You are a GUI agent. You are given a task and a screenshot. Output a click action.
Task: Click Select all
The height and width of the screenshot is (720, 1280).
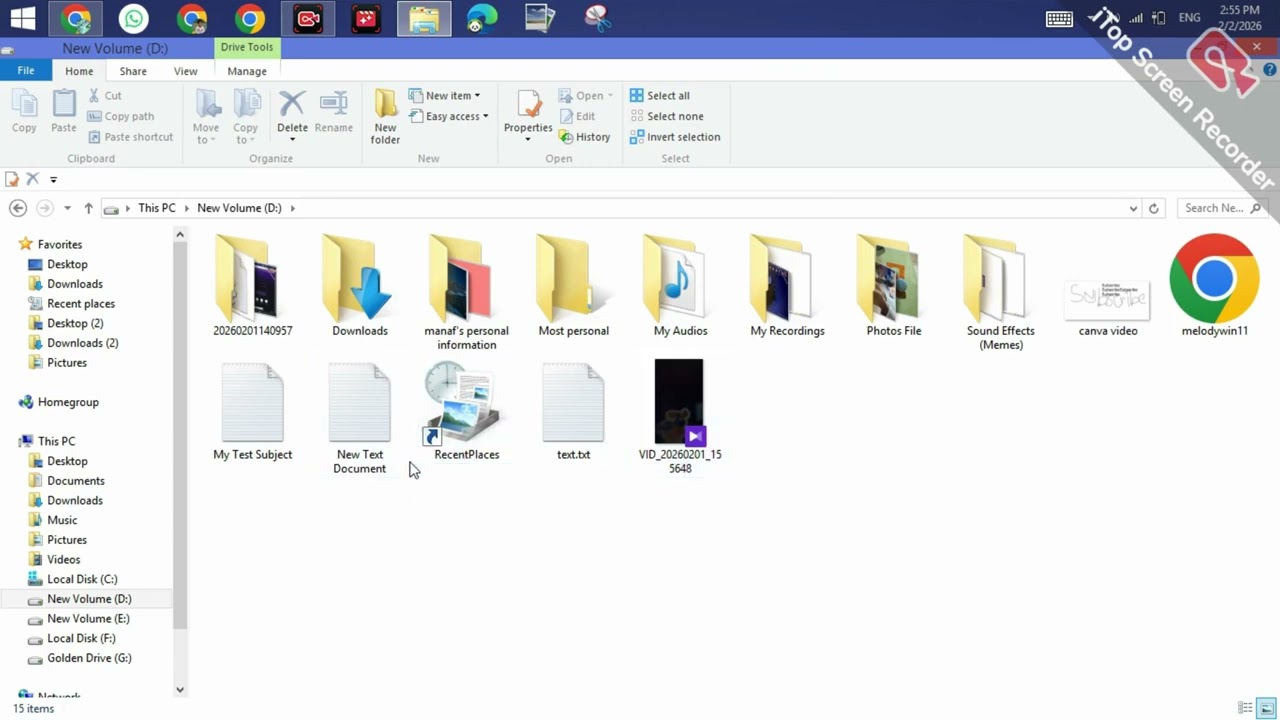pyautogui.click(x=660, y=95)
